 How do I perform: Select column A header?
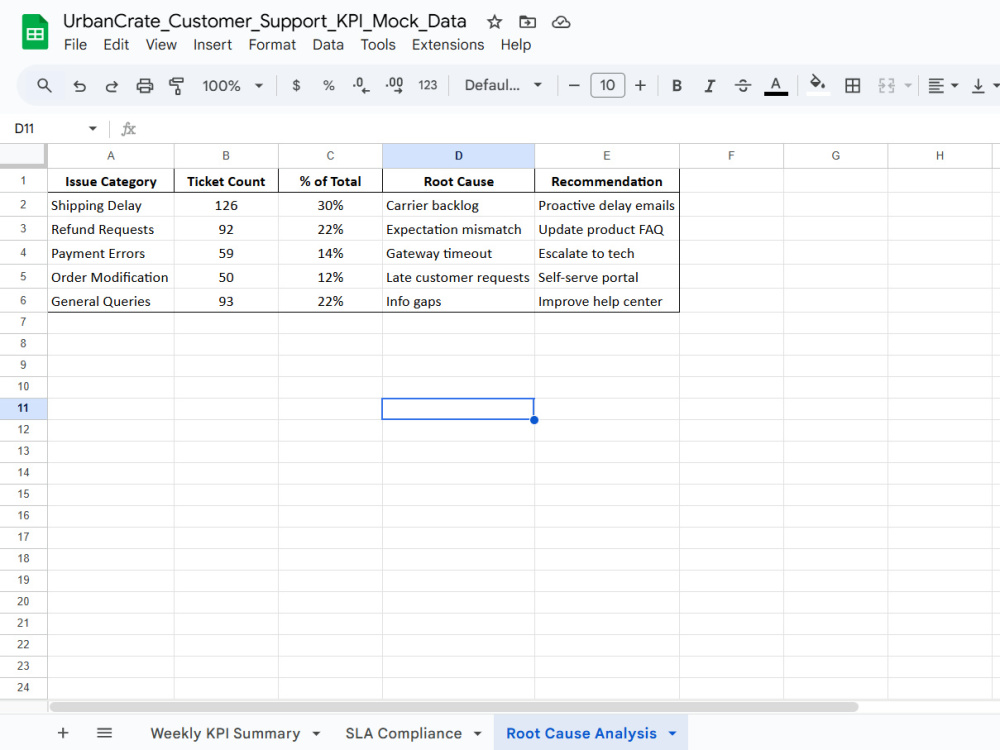[x=111, y=156]
